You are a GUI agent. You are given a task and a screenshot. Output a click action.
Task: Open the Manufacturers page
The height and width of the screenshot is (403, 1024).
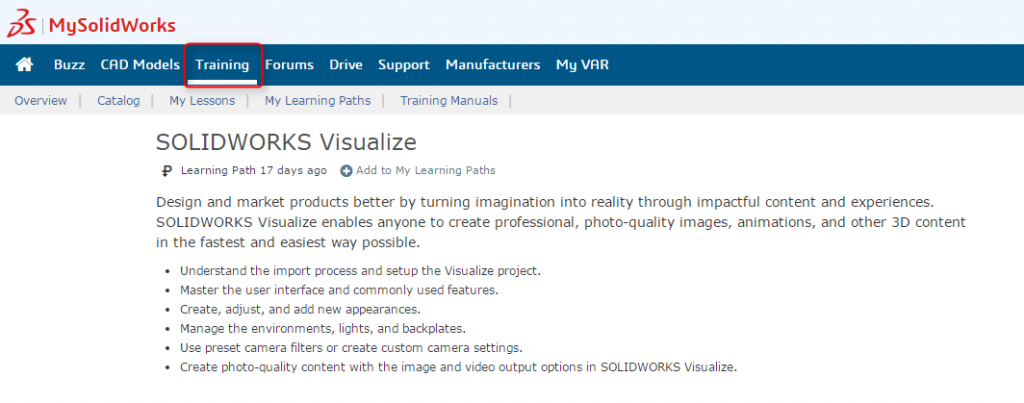pyautogui.click(x=493, y=65)
